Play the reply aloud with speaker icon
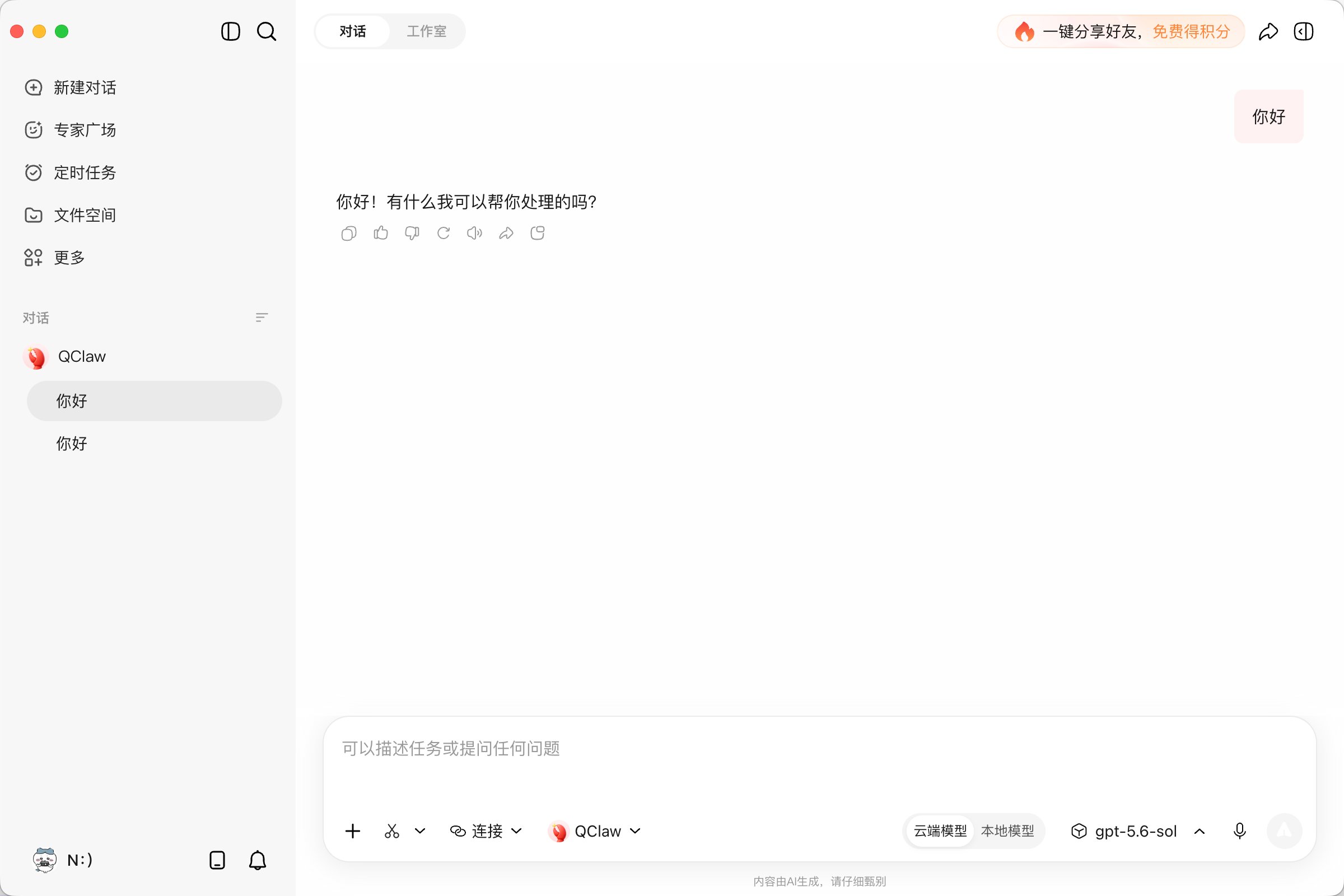Viewport: 1344px width, 896px height. pos(474,233)
